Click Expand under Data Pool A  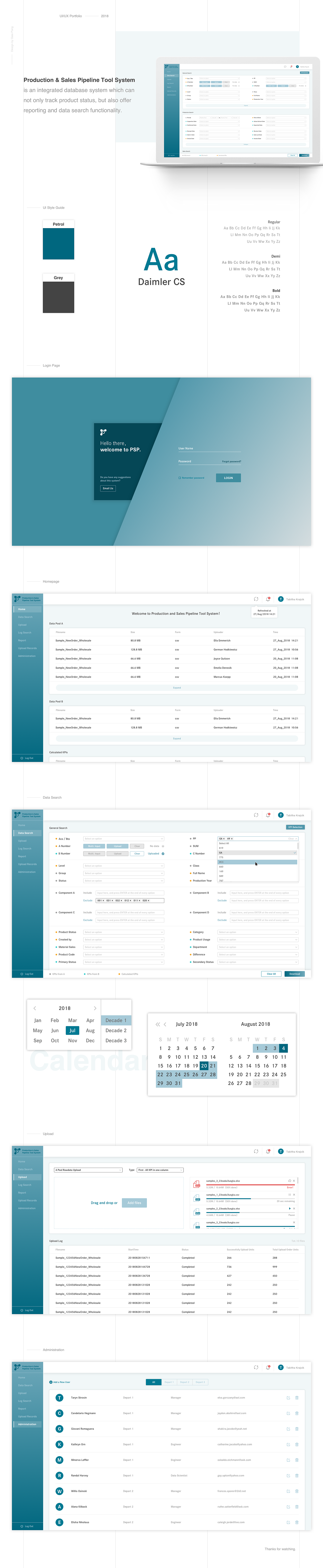[x=177, y=687]
